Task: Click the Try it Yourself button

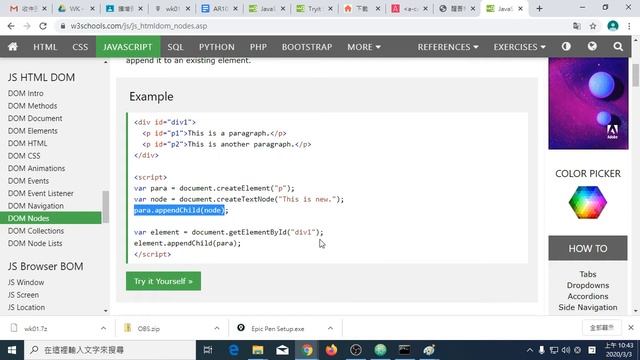Action: tap(163, 281)
